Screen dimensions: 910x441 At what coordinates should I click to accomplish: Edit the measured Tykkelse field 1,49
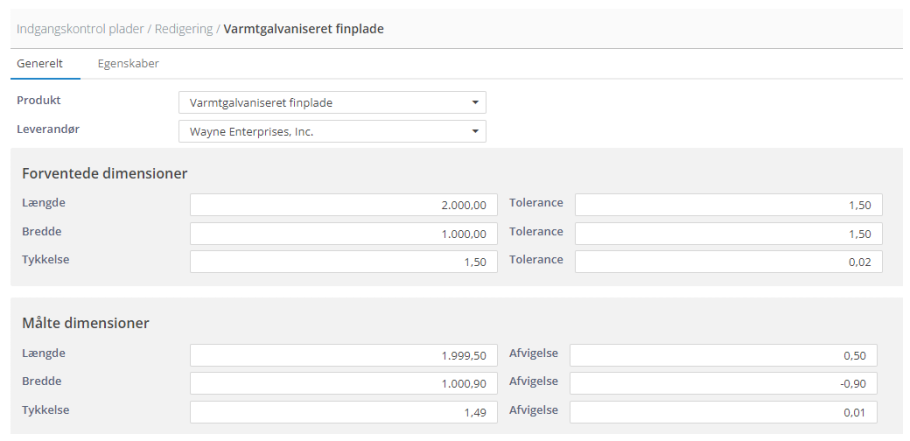click(x=344, y=412)
